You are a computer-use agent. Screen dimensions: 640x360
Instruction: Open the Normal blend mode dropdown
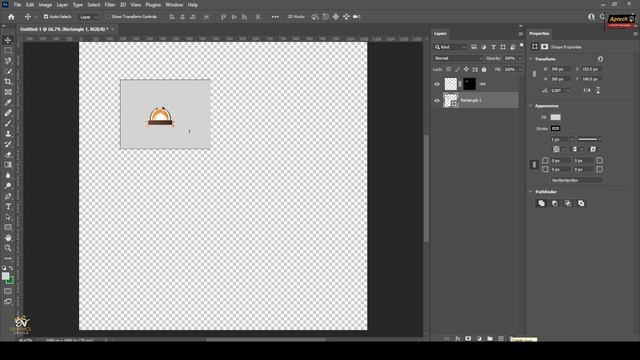tap(458, 58)
